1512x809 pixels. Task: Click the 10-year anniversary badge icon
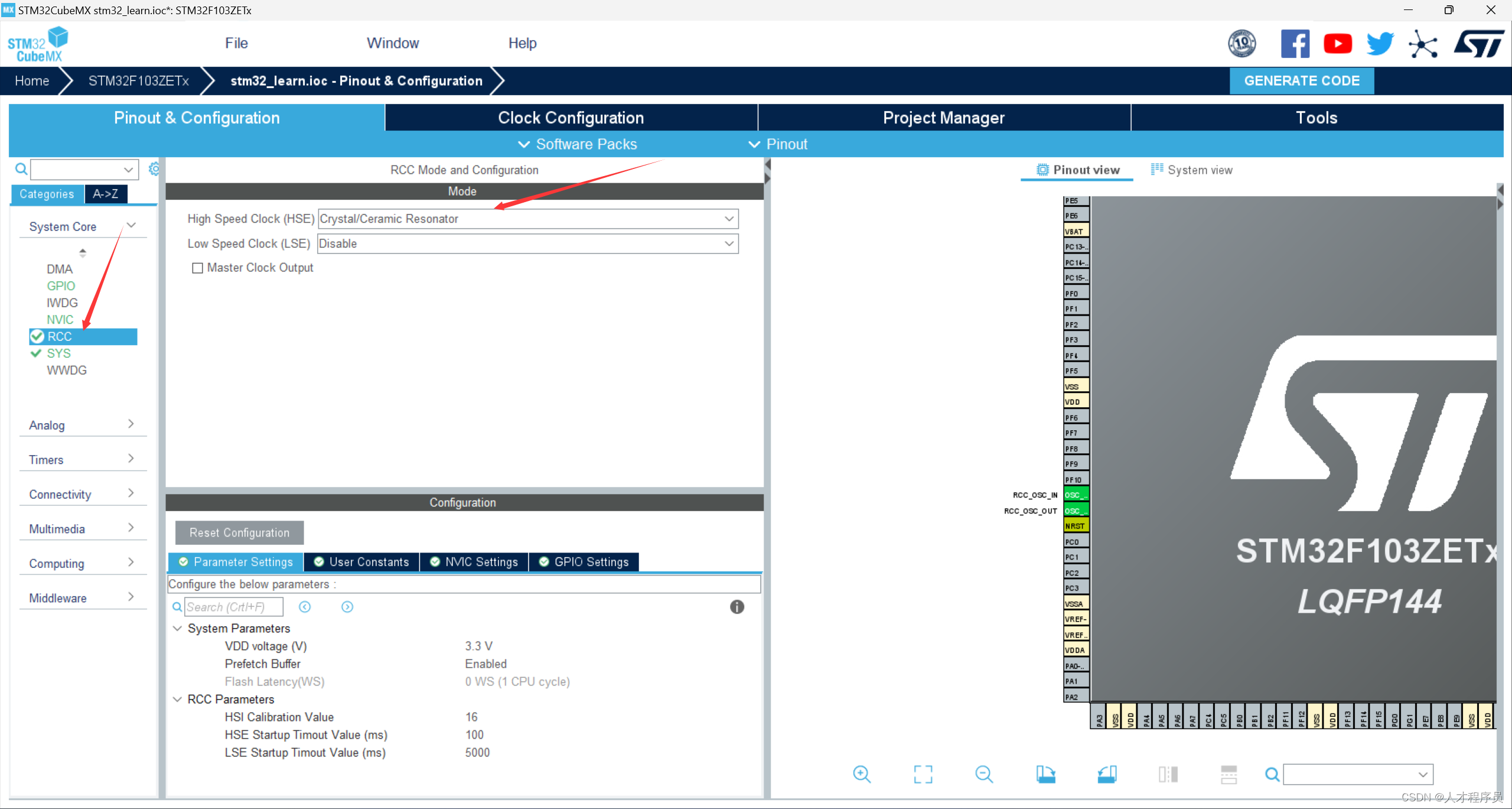[x=1242, y=44]
